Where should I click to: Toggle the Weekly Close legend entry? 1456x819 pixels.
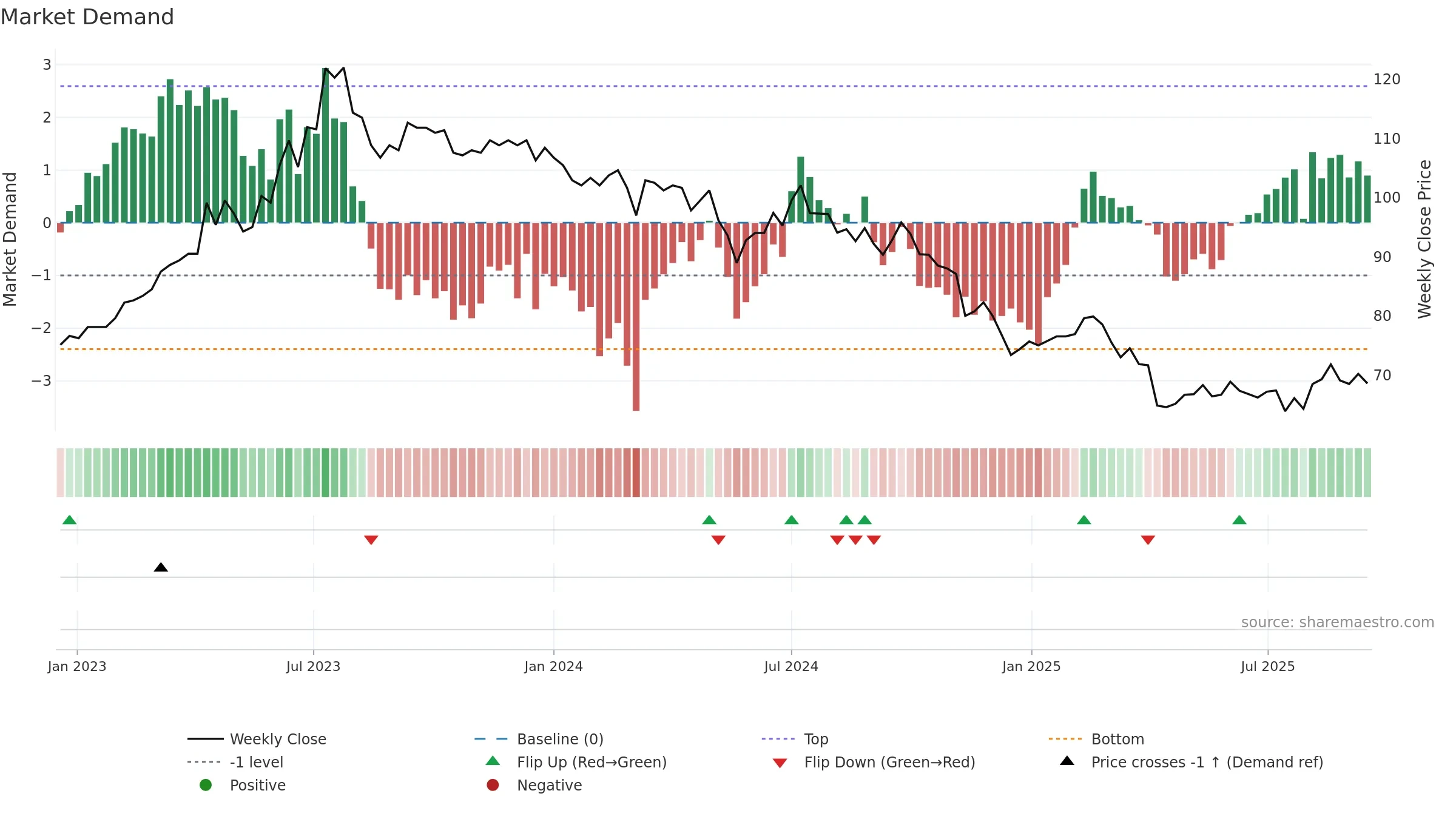coord(257,739)
